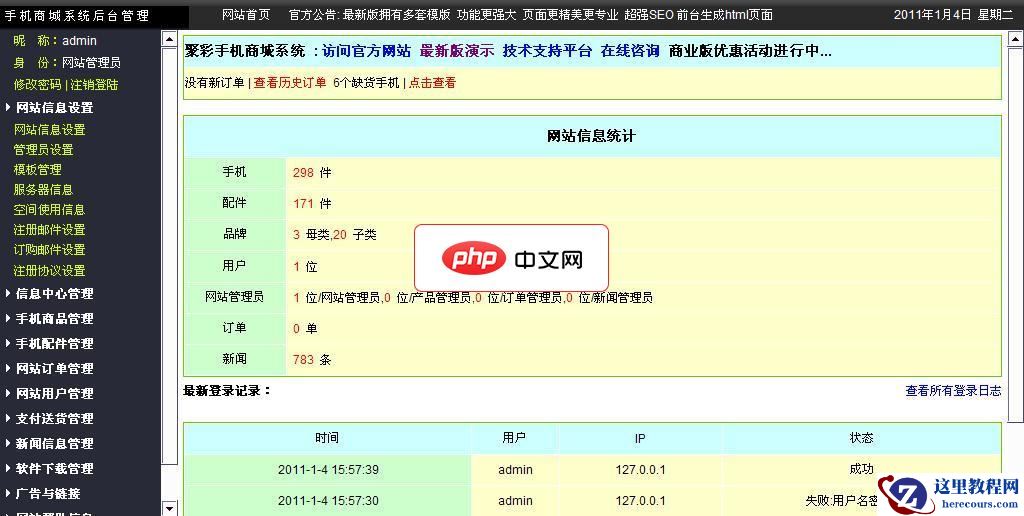Click the IP column header

pos(640,438)
